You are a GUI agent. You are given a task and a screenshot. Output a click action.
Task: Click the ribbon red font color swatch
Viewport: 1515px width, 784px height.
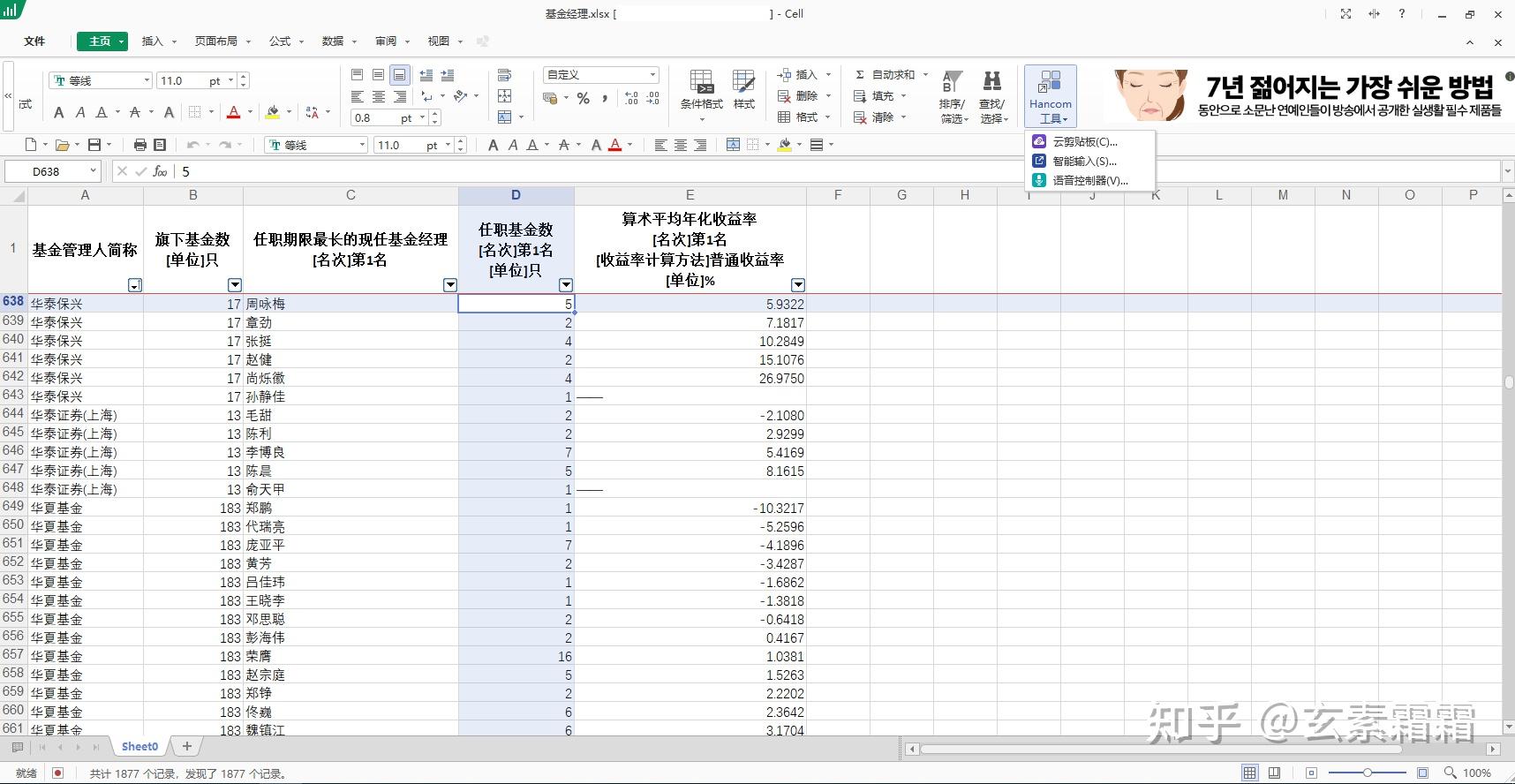[x=233, y=112]
